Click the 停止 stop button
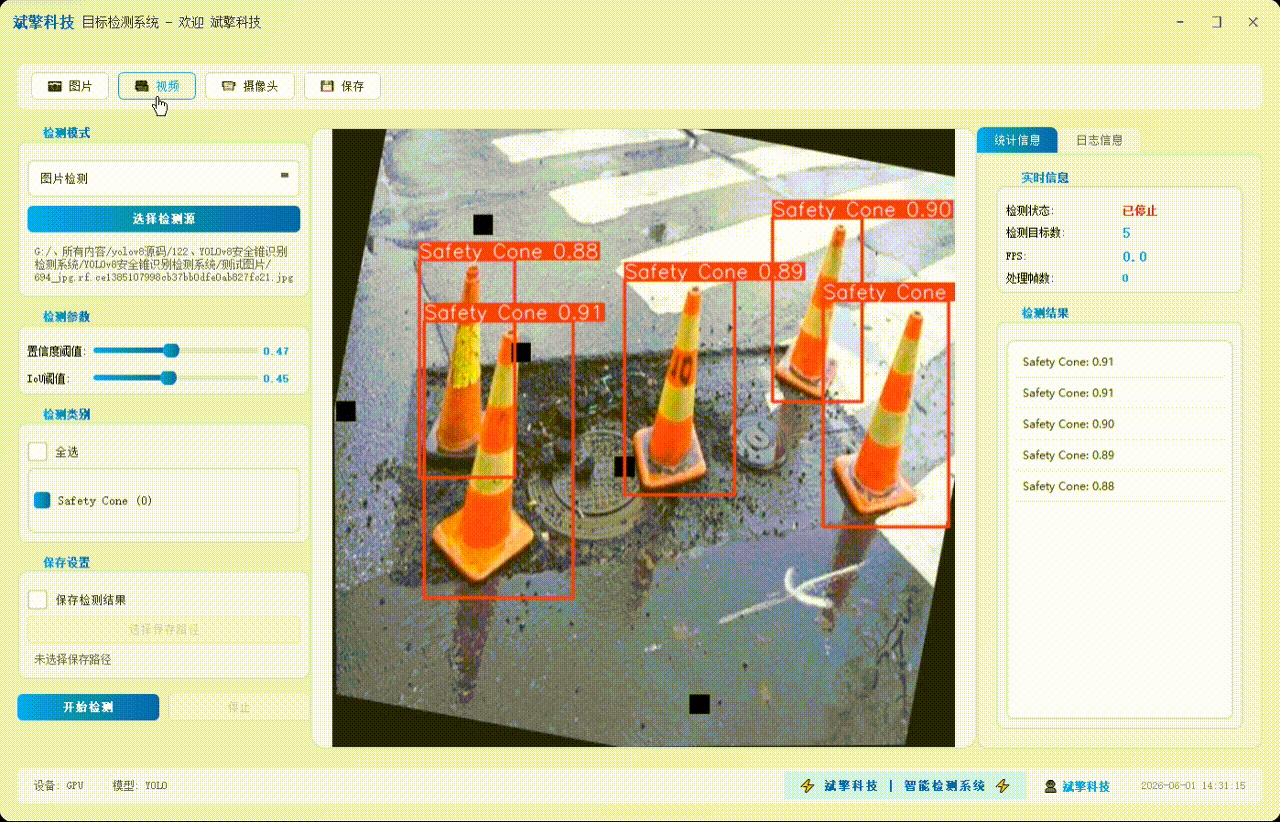 coord(240,707)
